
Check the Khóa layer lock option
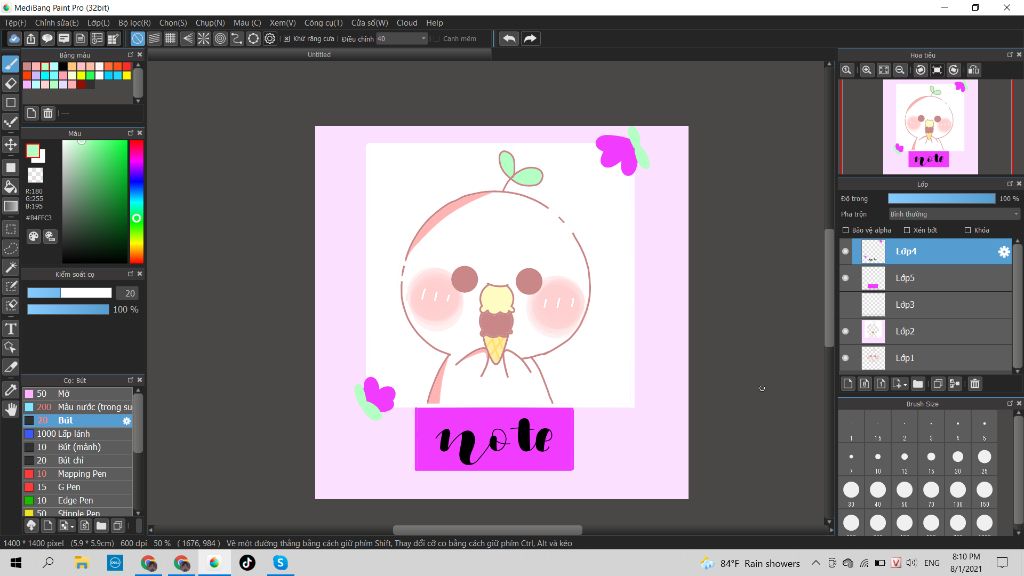968,230
